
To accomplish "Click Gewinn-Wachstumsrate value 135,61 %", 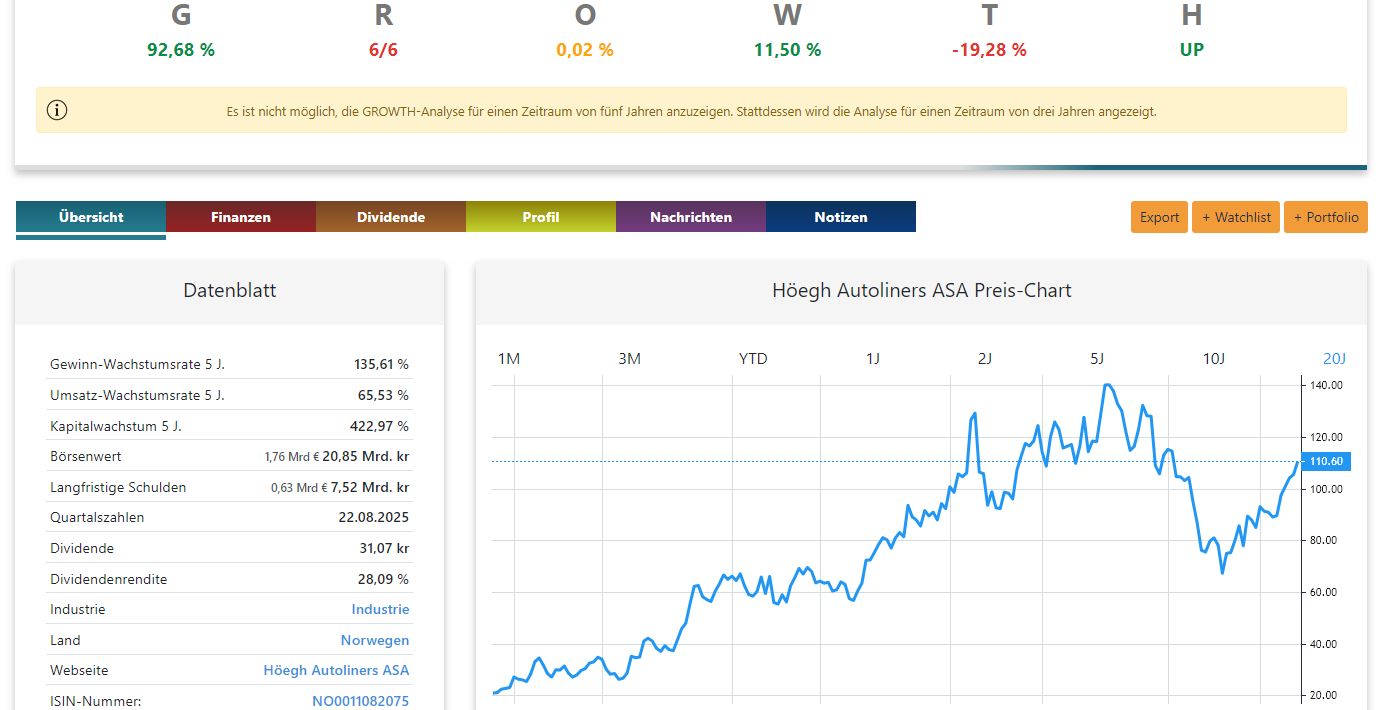I will pos(381,364).
